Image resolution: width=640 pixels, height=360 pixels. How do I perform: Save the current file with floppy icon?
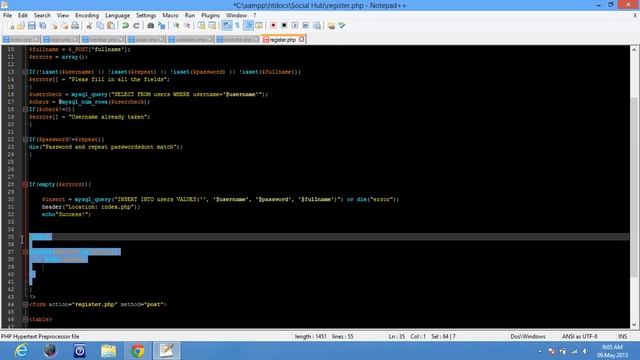pos(31,26)
